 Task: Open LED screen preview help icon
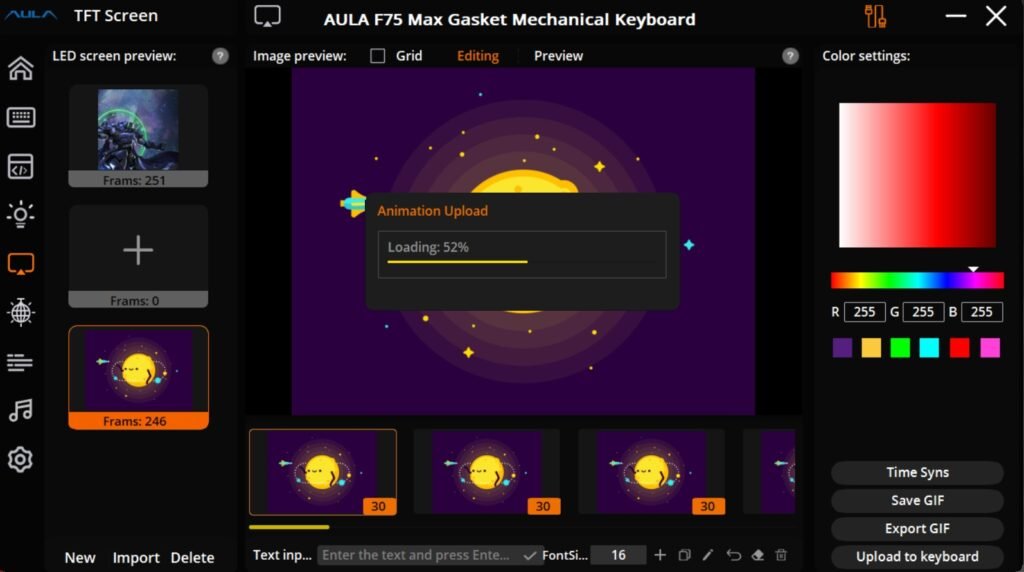(x=220, y=56)
